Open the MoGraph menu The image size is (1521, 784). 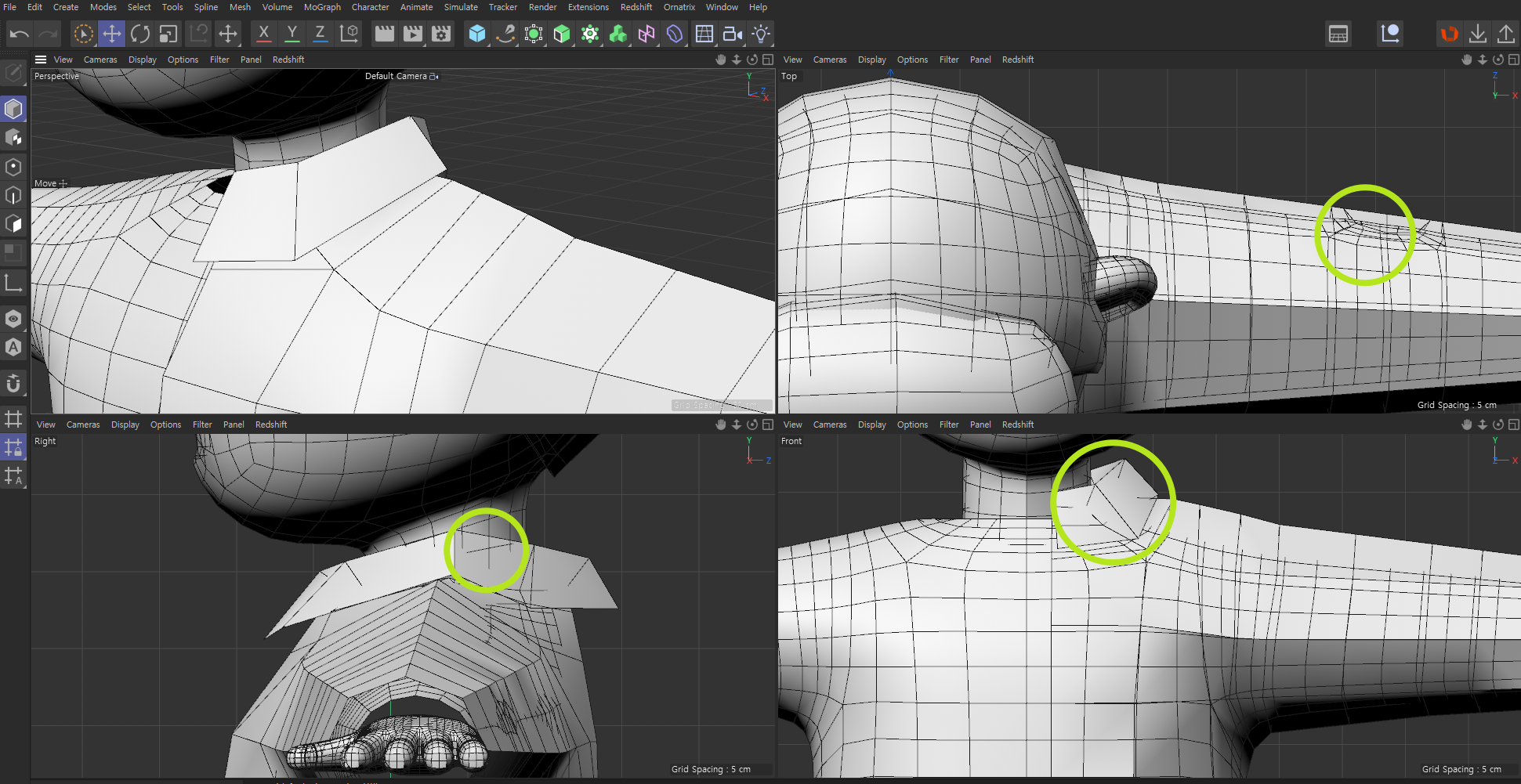click(322, 7)
